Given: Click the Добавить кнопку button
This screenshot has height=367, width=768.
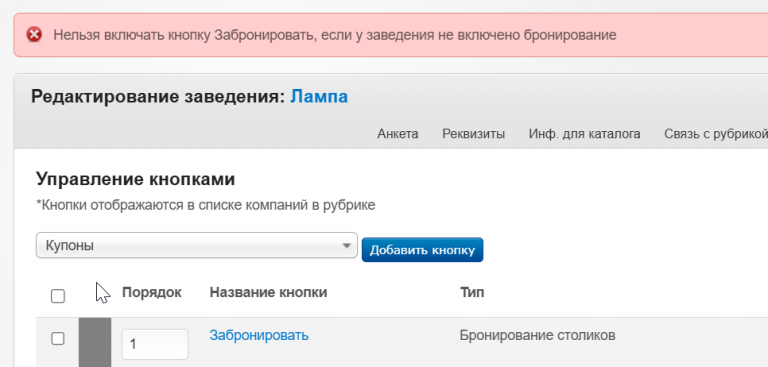Looking at the screenshot, I should [x=422, y=250].
